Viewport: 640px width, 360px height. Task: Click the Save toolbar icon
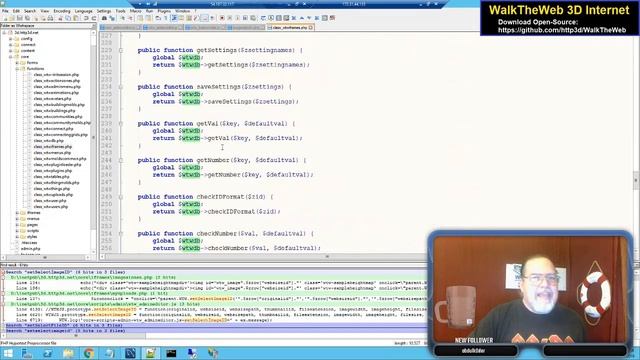click(19, 18)
